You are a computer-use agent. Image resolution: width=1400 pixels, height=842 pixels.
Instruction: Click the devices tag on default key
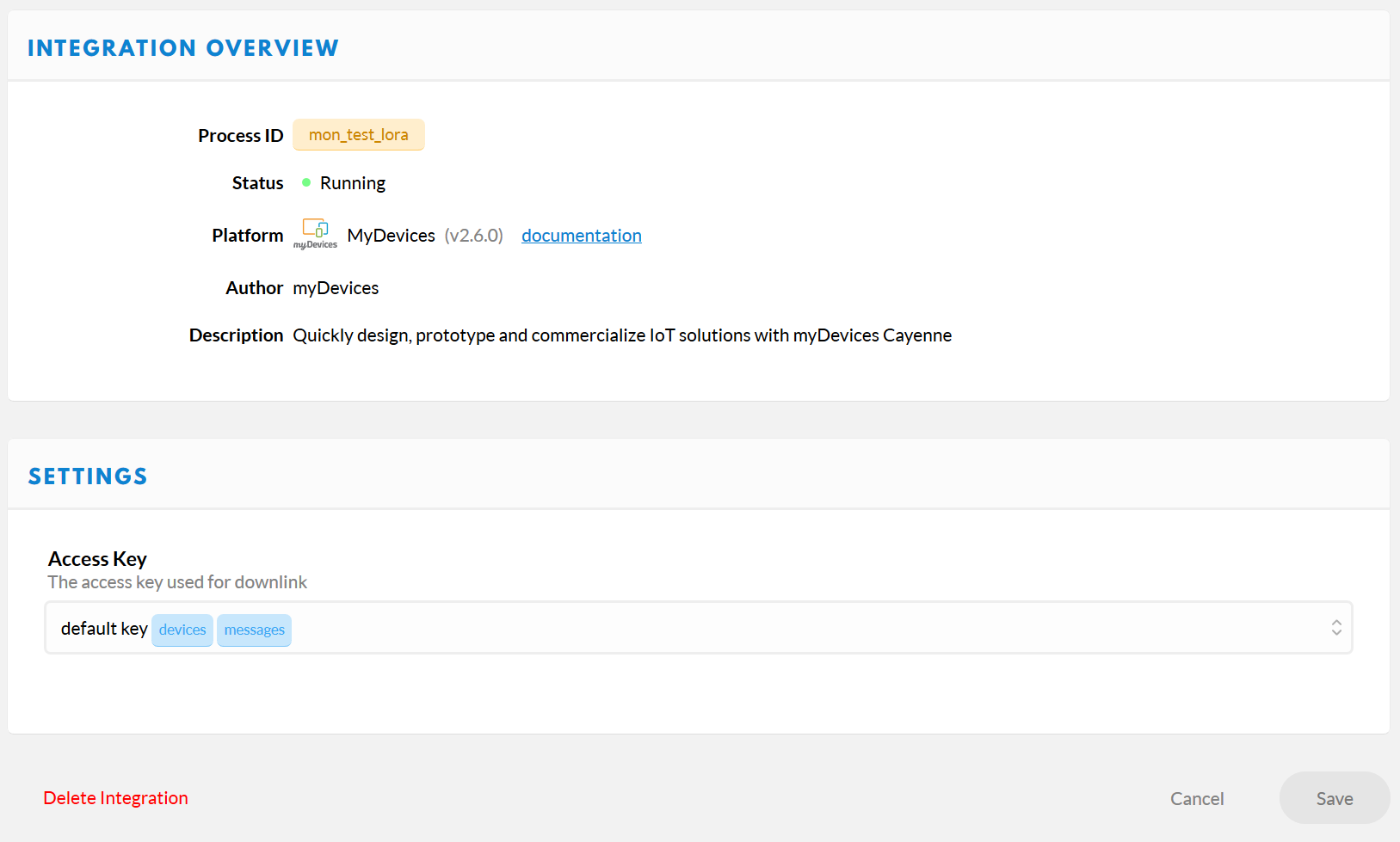(182, 630)
